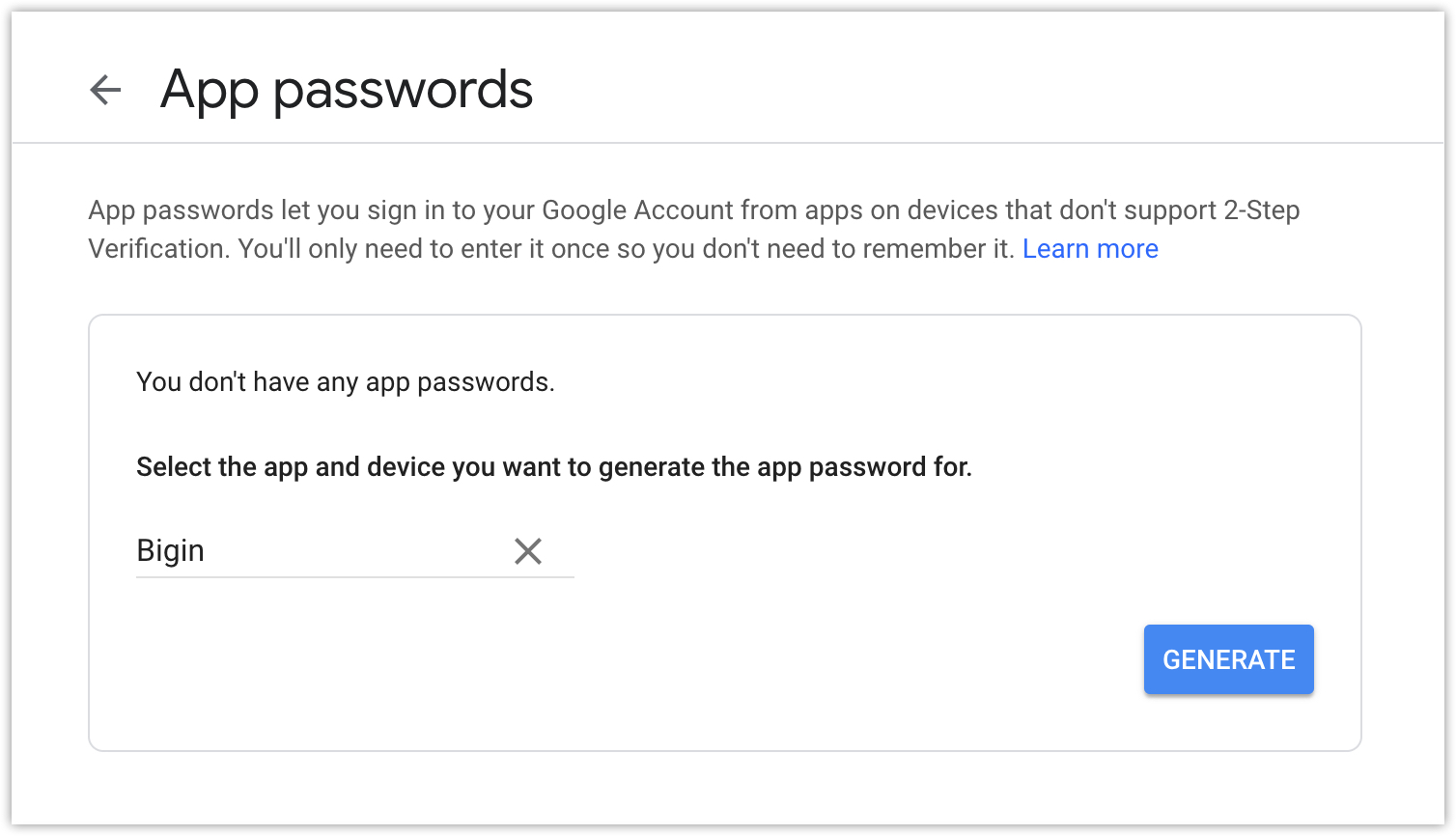Remove the custom name using the close X
This screenshot has height=836, width=1456.
(528, 551)
